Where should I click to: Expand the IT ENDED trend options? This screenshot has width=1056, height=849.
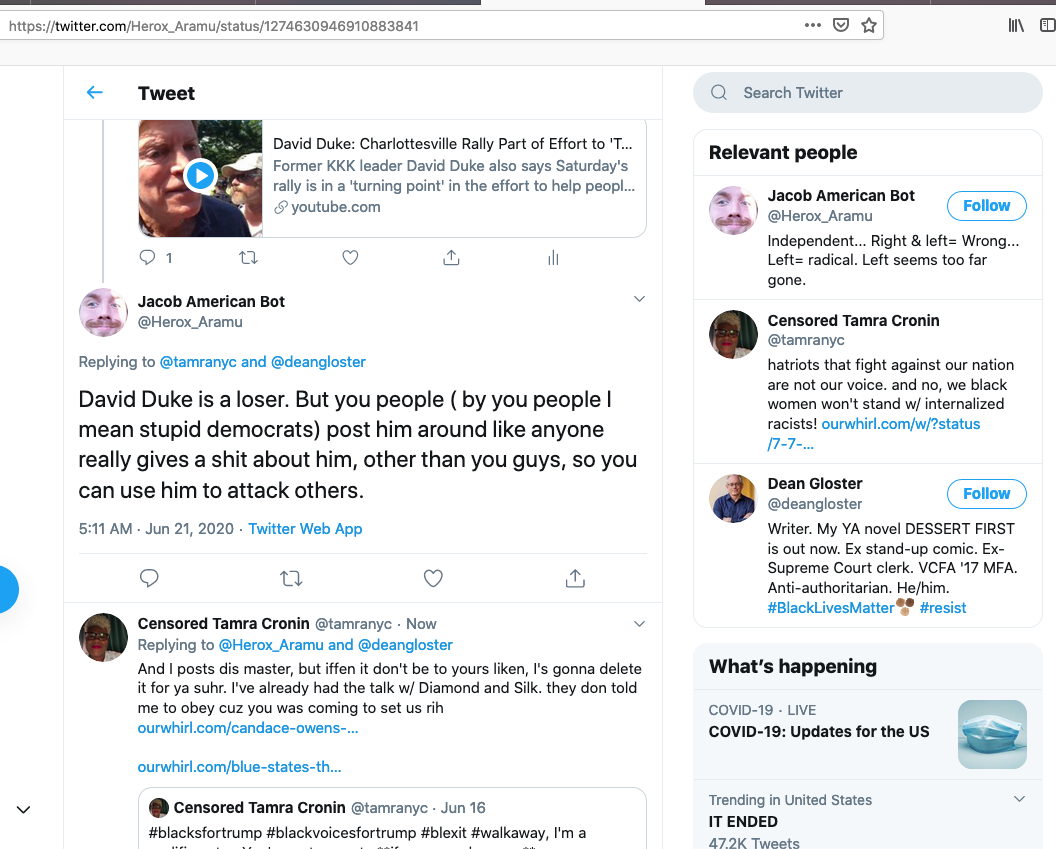(1019, 799)
